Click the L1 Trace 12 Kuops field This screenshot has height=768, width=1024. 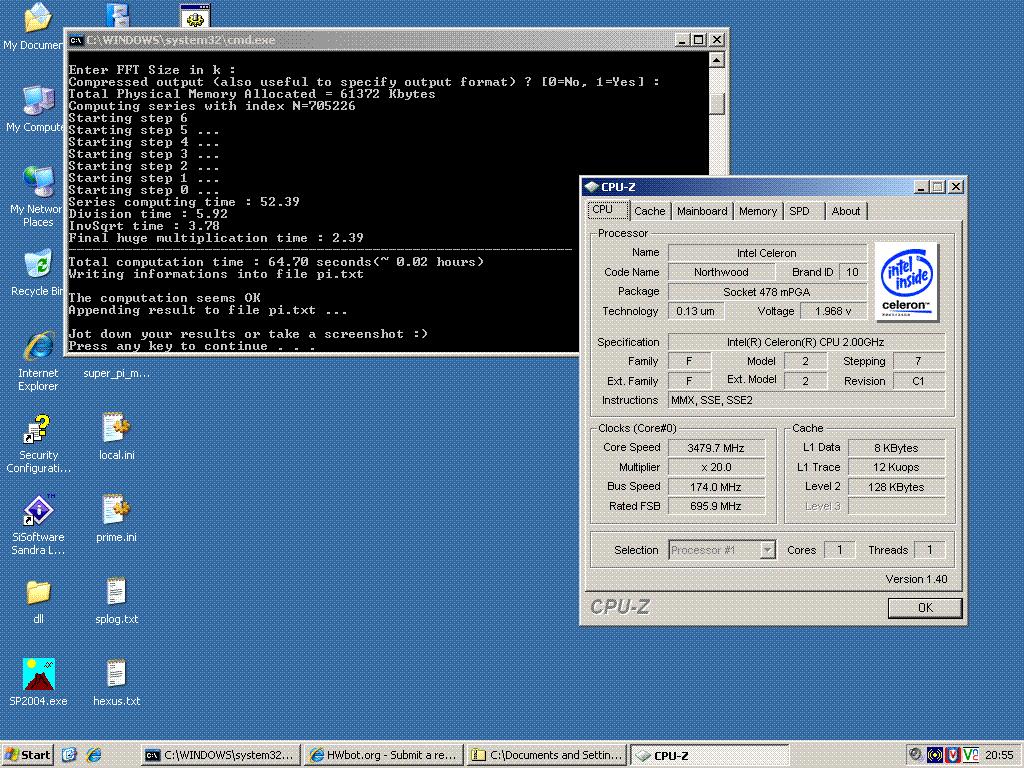[x=896, y=468]
